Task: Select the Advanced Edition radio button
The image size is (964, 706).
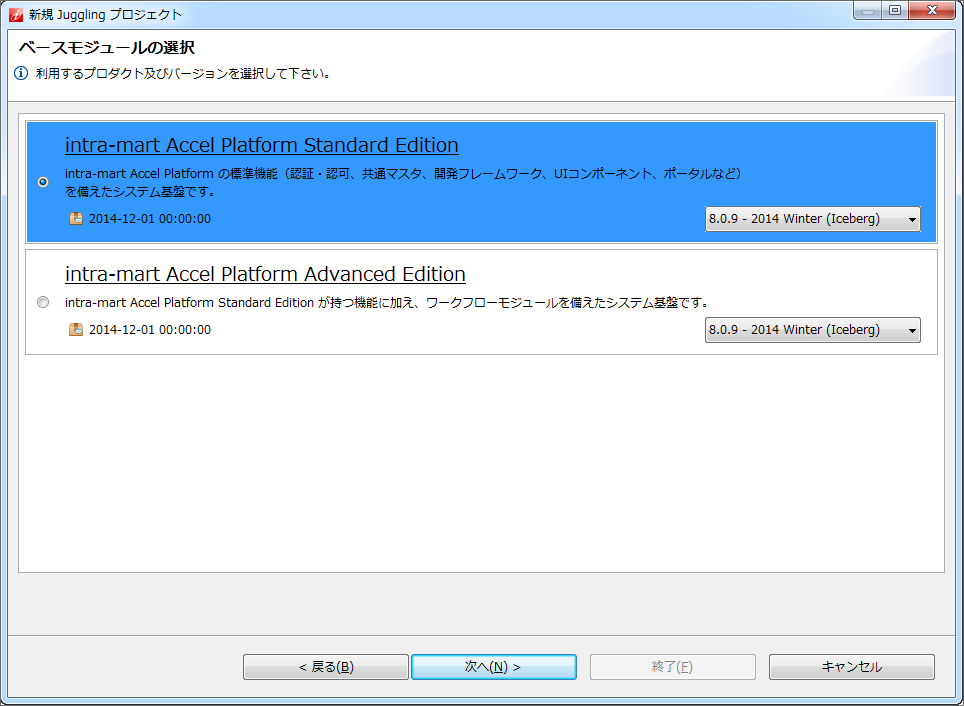Action: [x=43, y=302]
